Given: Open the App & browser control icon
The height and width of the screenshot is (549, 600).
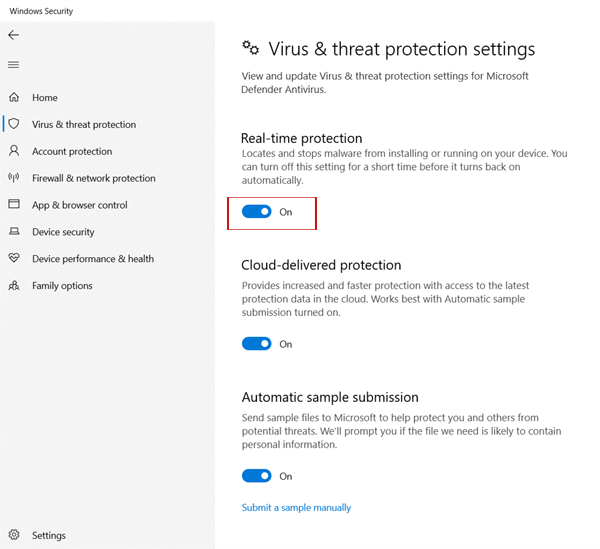Looking at the screenshot, I should 14,205.
